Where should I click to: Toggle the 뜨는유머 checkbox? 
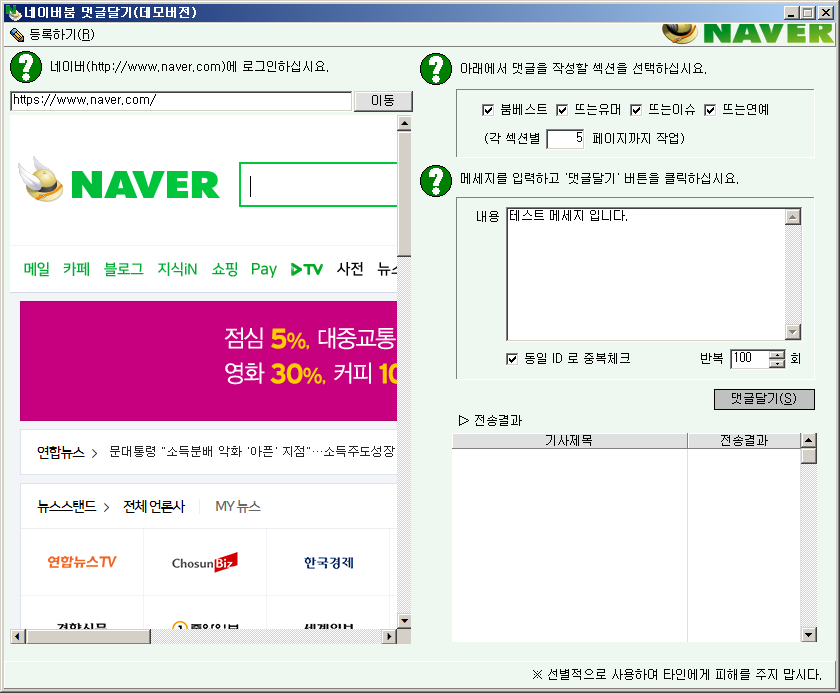[562, 110]
